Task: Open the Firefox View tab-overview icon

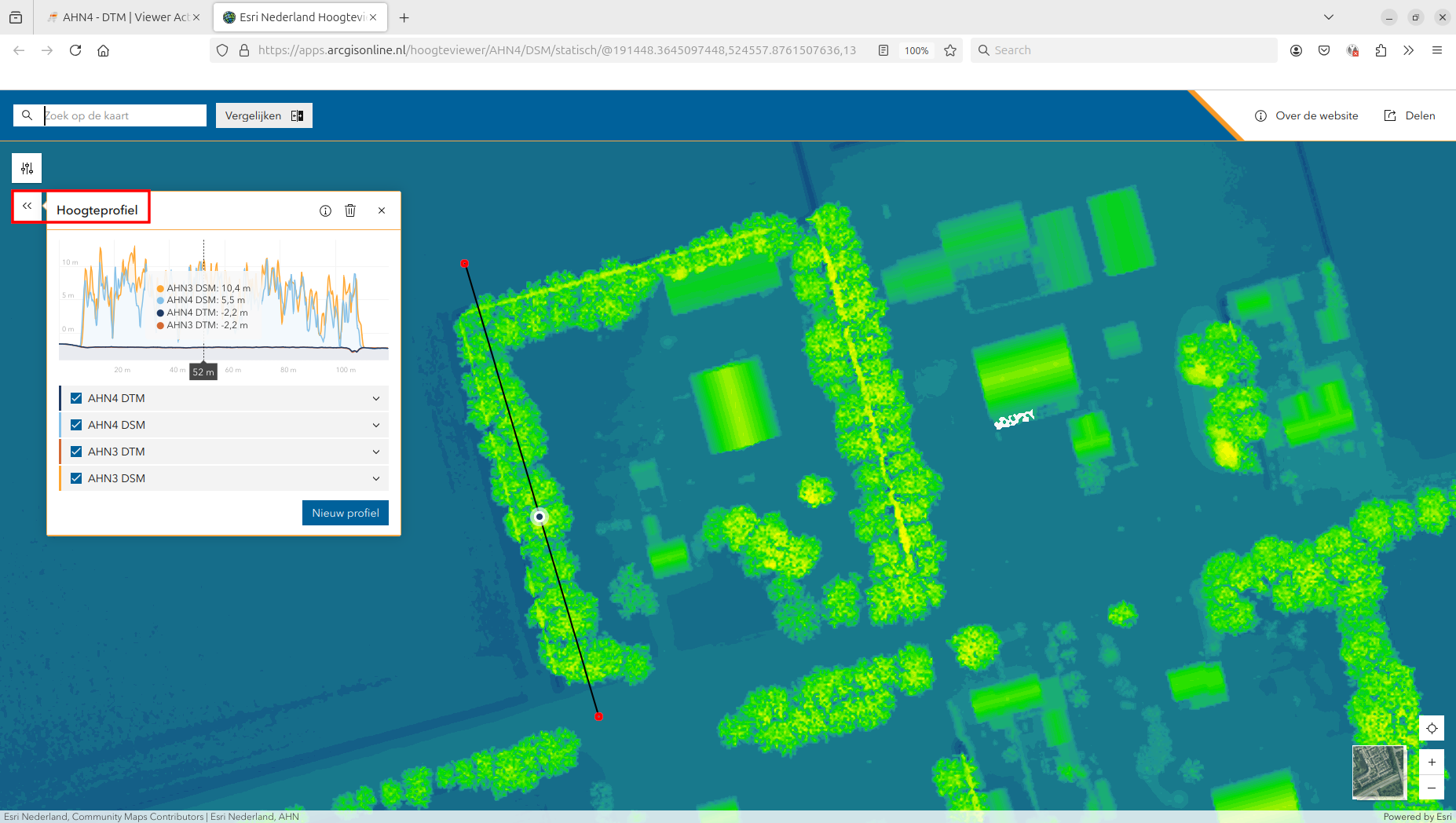Action: [x=16, y=17]
